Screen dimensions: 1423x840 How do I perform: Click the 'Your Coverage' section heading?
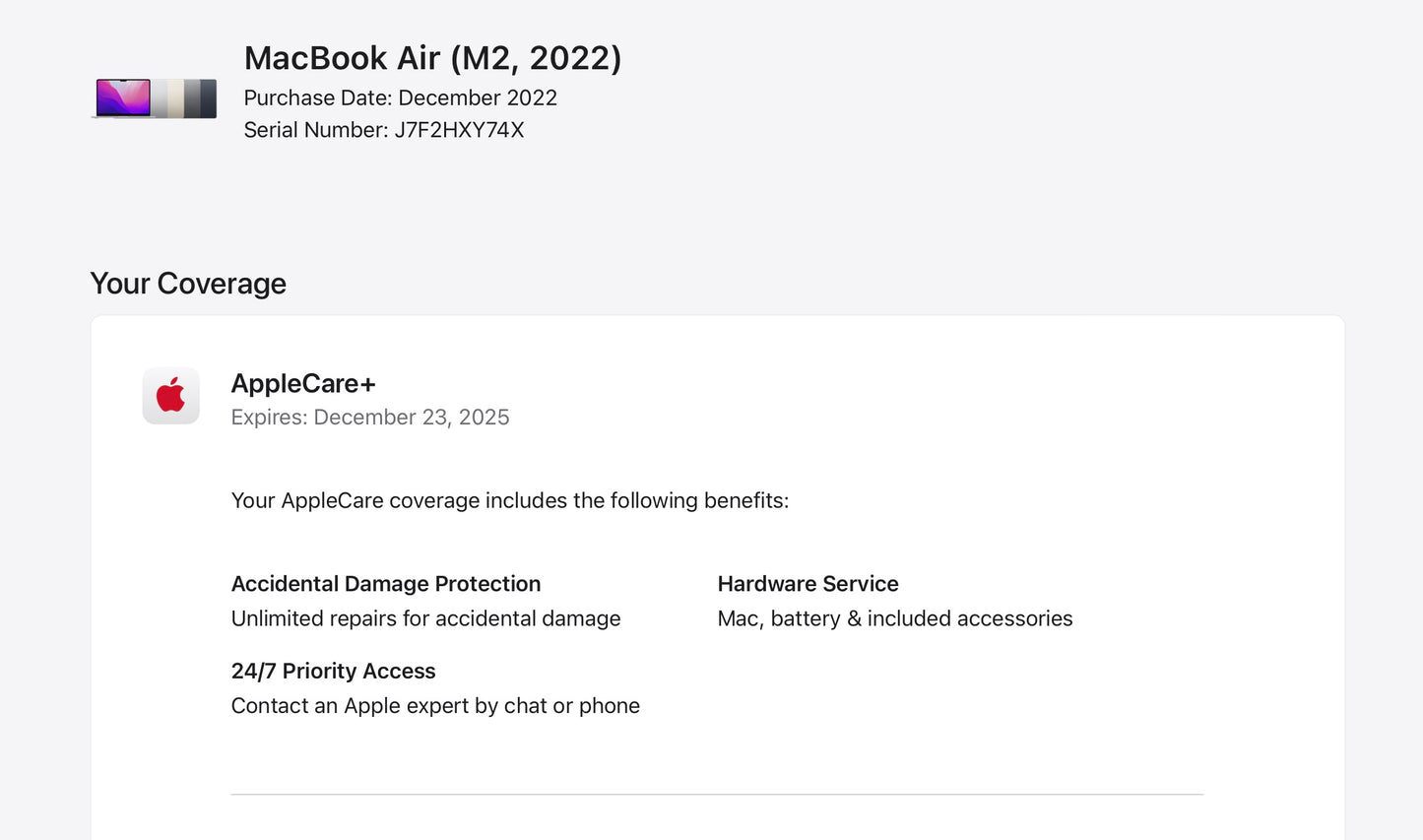coord(188,284)
